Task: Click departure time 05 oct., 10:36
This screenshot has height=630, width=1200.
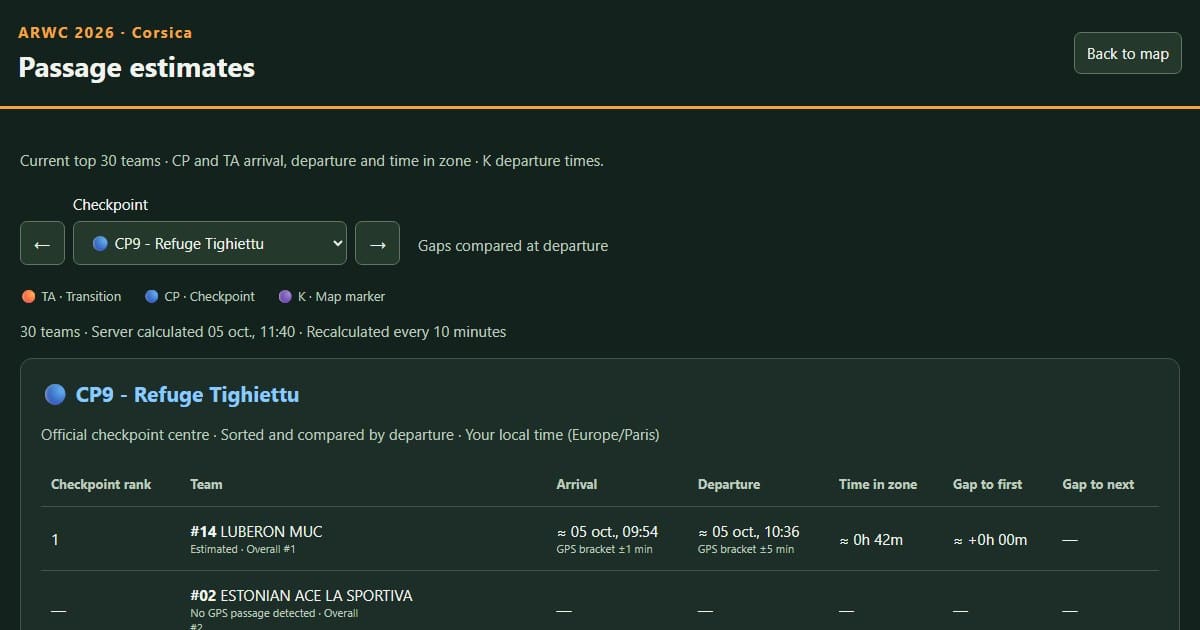Action: point(749,532)
